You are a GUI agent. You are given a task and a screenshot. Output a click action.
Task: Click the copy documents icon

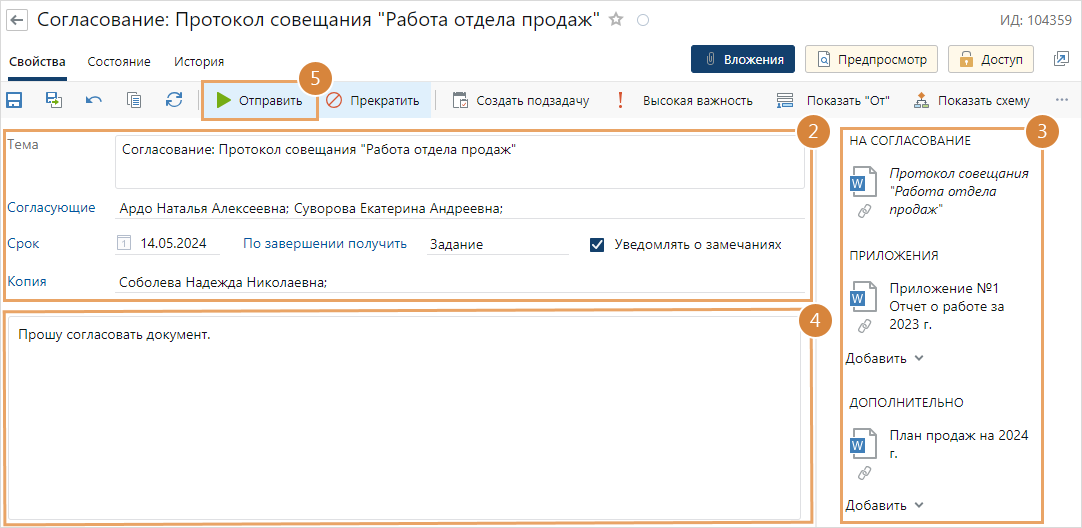click(x=134, y=100)
